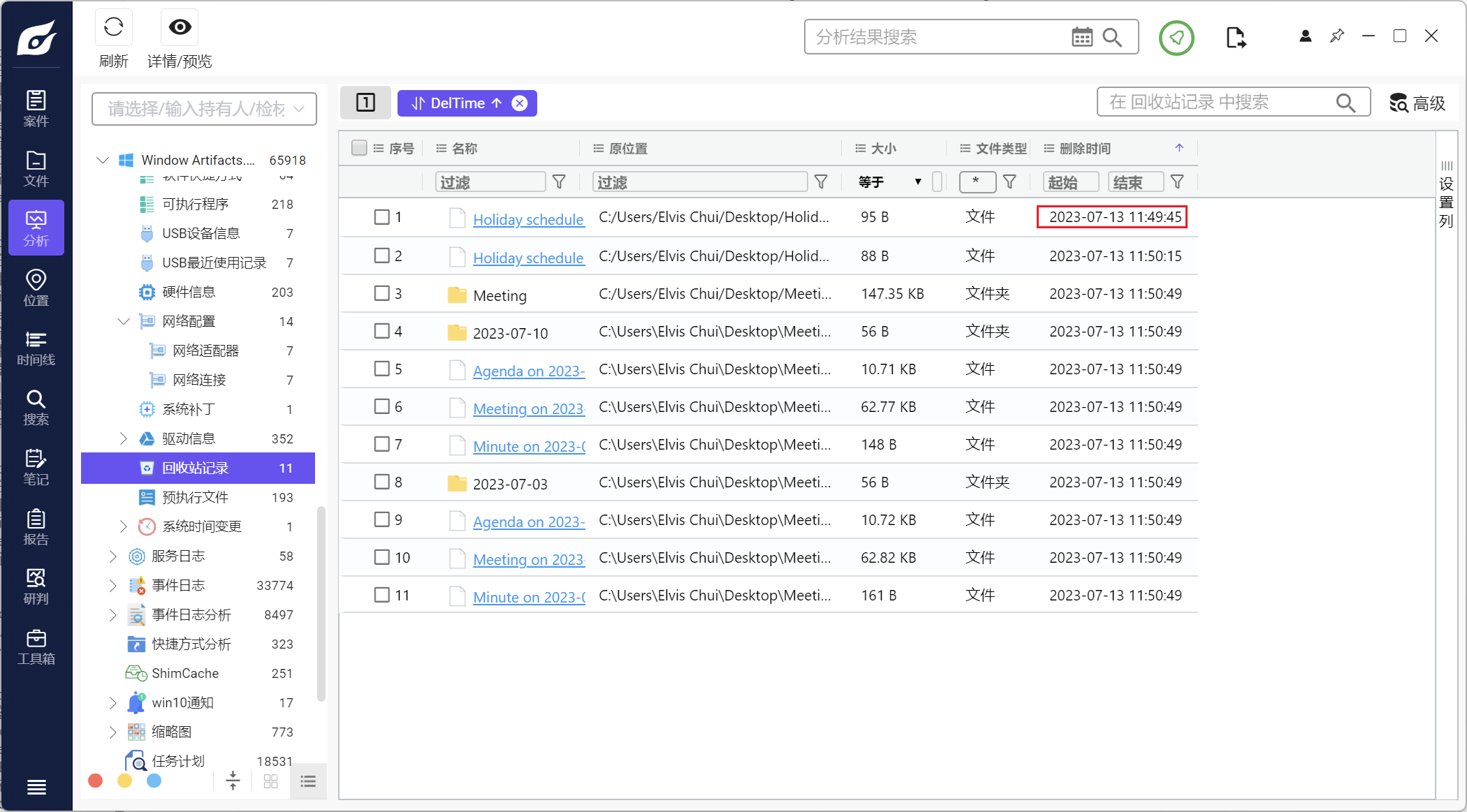The width and height of the screenshot is (1467, 812).
Task: Open the Minute on 2023 link in row 7
Action: pyautogui.click(x=529, y=445)
